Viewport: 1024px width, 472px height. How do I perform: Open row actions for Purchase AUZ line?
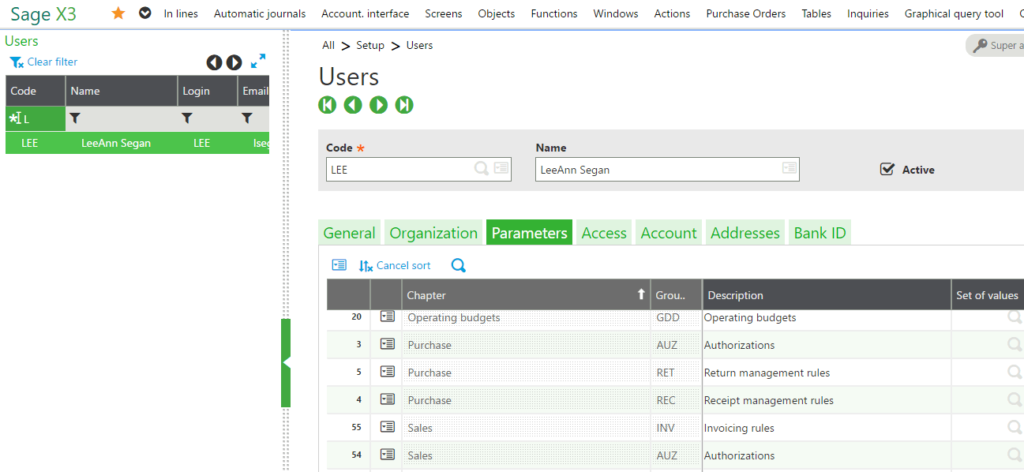click(387, 343)
